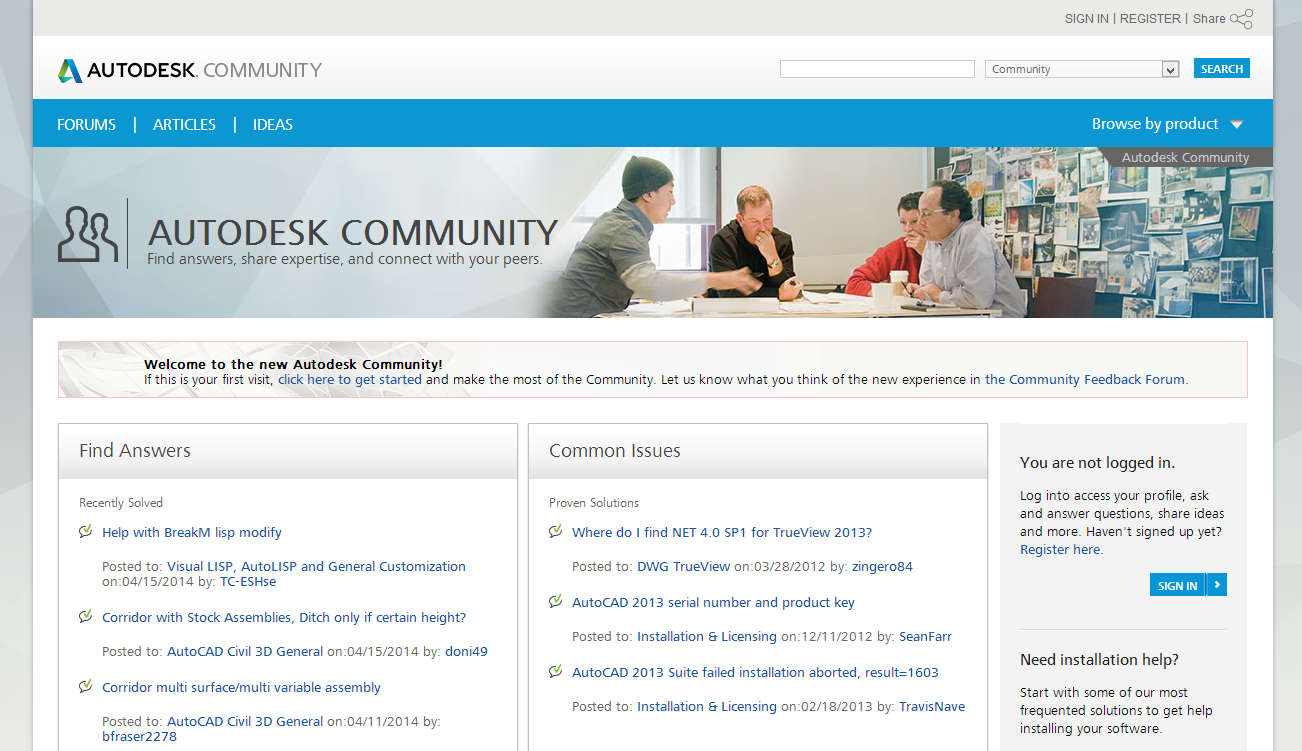Screen dimensions: 1302x751
Task: View zingero84 user profile
Action: (x=882, y=567)
